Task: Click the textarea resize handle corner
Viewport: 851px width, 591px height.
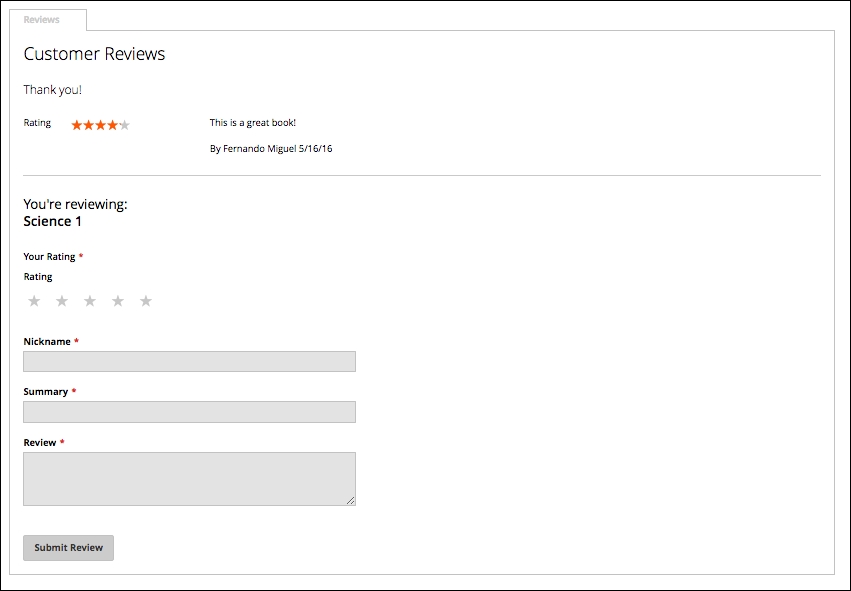Action: click(351, 500)
